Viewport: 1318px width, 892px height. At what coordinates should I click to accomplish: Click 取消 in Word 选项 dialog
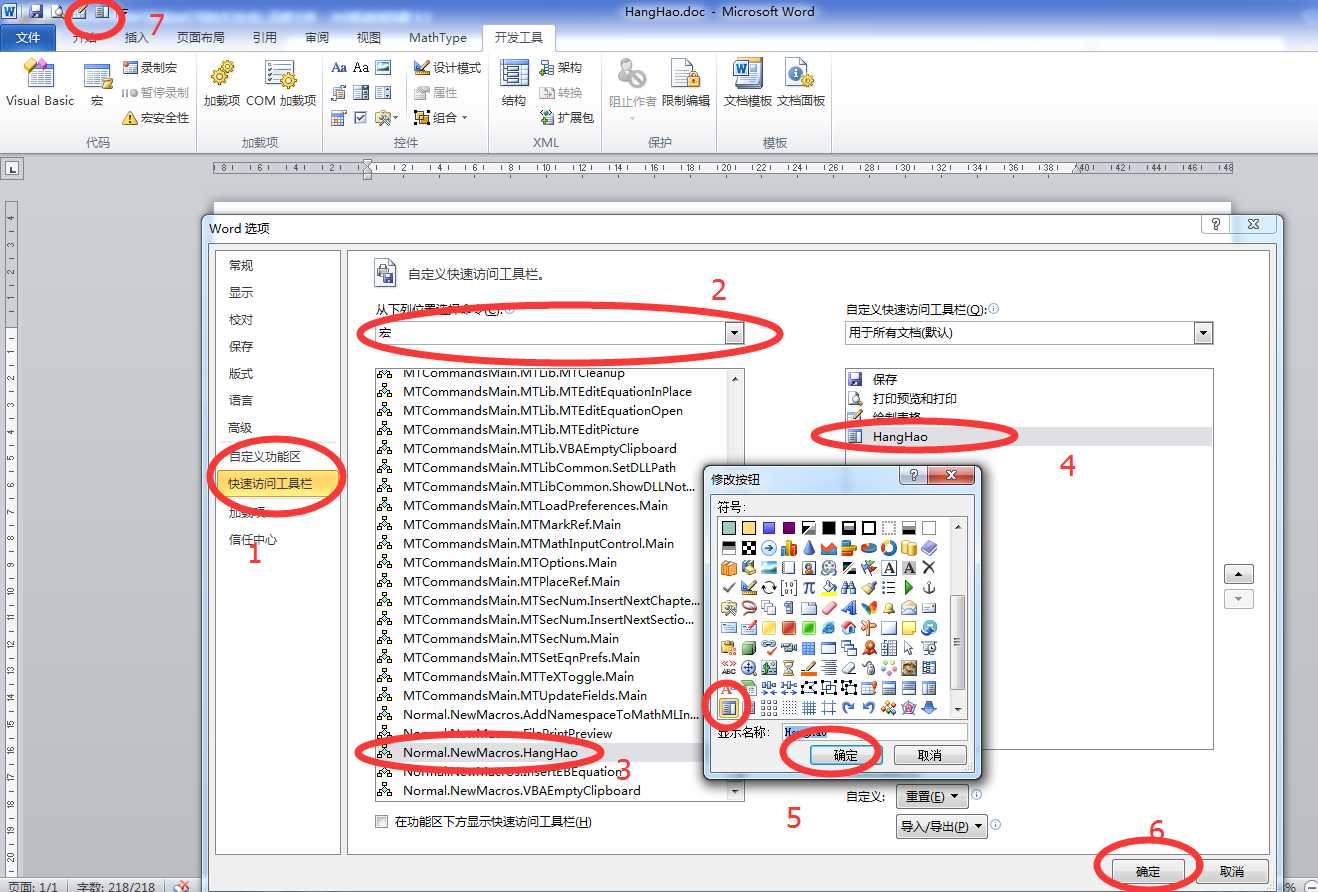(1232, 872)
